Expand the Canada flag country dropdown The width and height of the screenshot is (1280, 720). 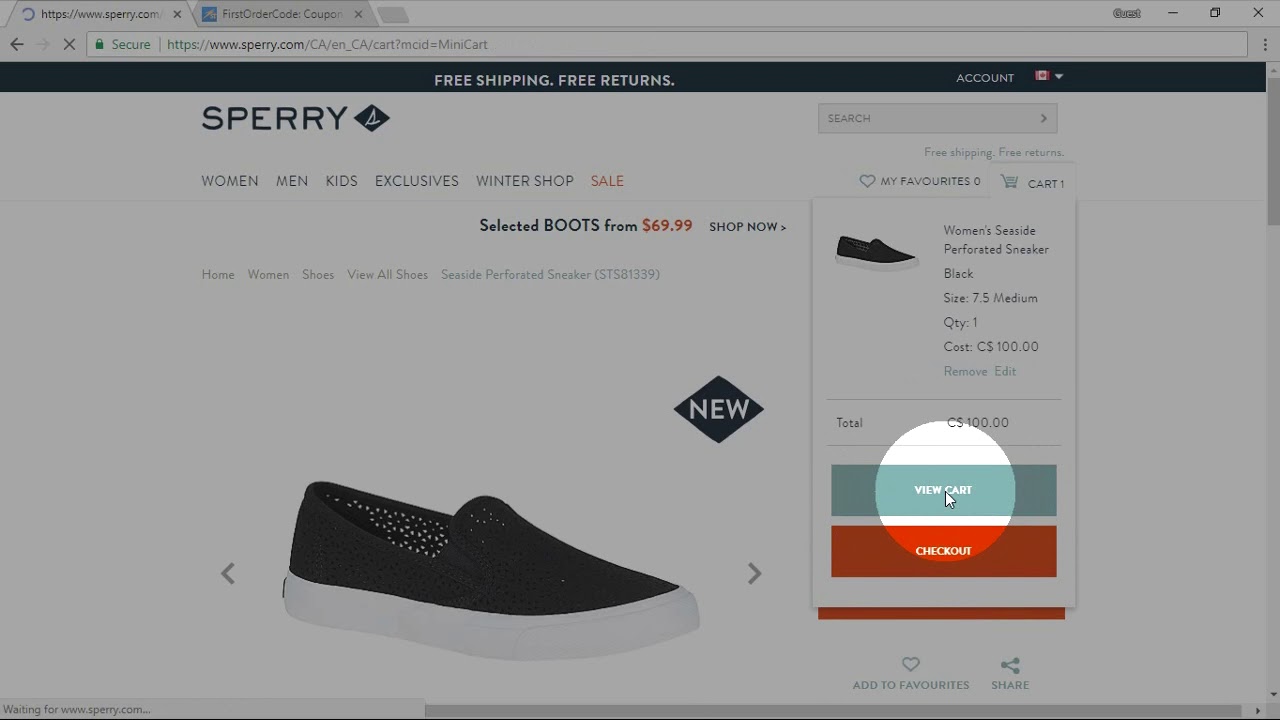1049,76
